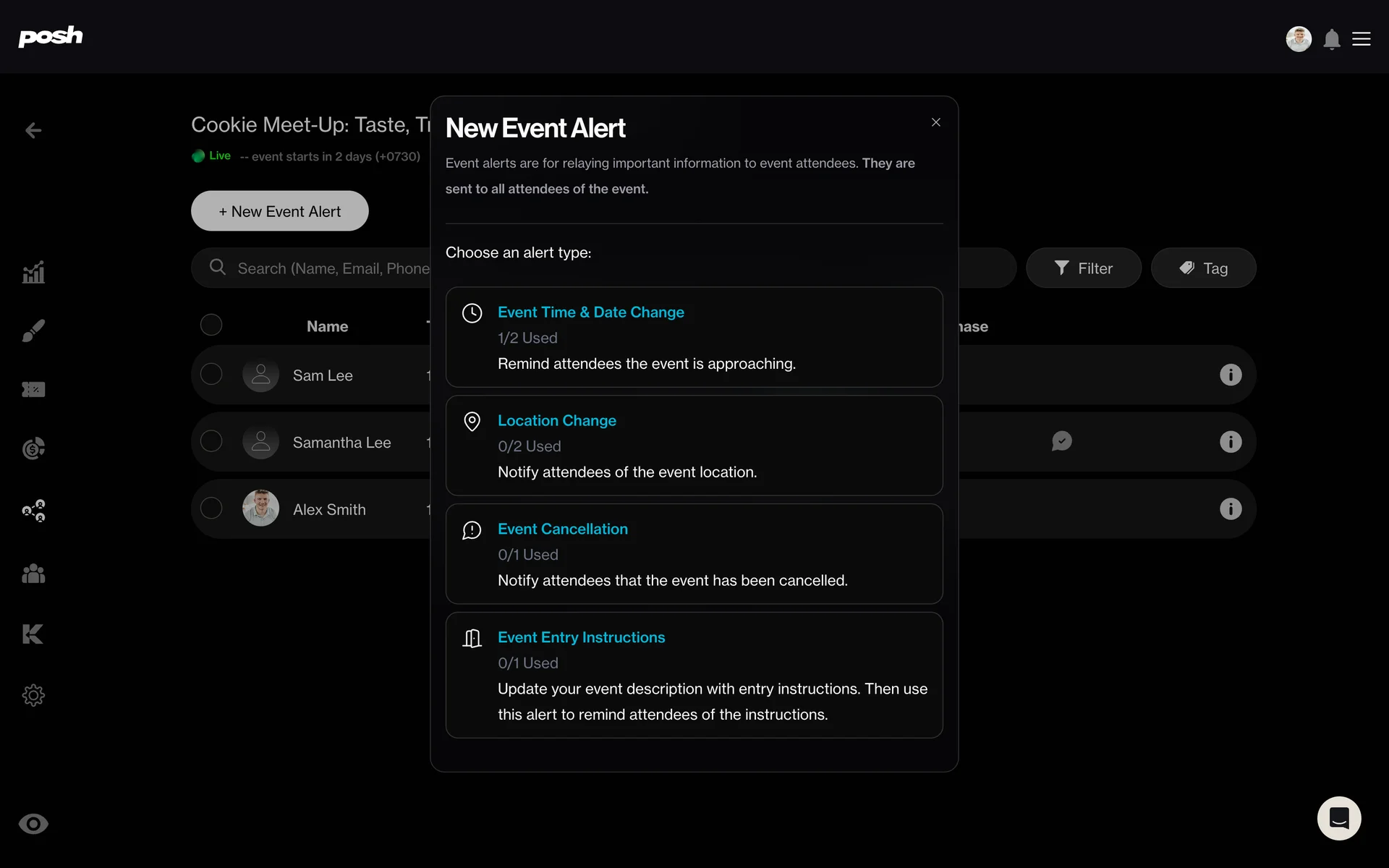Click the + New Event Alert button
Image resolution: width=1389 pixels, height=868 pixels.
point(279,211)
